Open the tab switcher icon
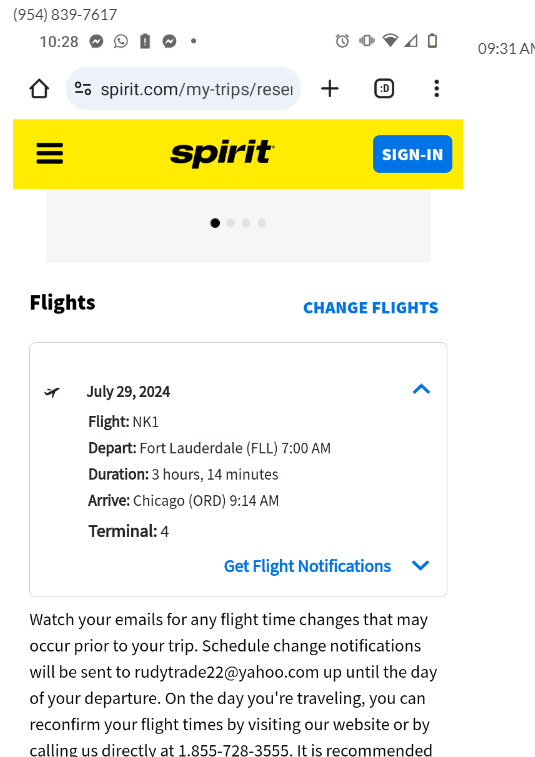 384,89
